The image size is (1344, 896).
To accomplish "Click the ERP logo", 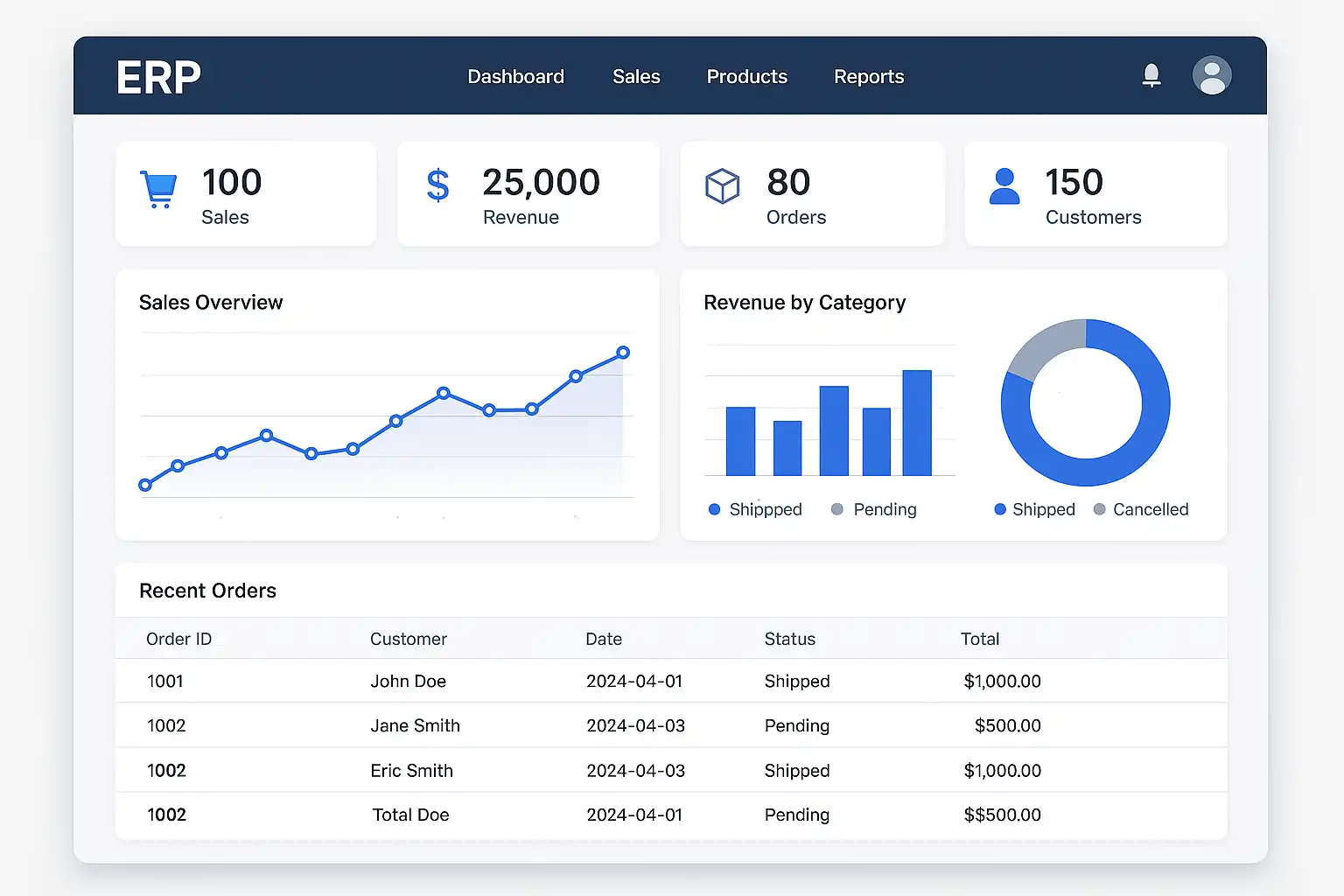I will (158, 77).
